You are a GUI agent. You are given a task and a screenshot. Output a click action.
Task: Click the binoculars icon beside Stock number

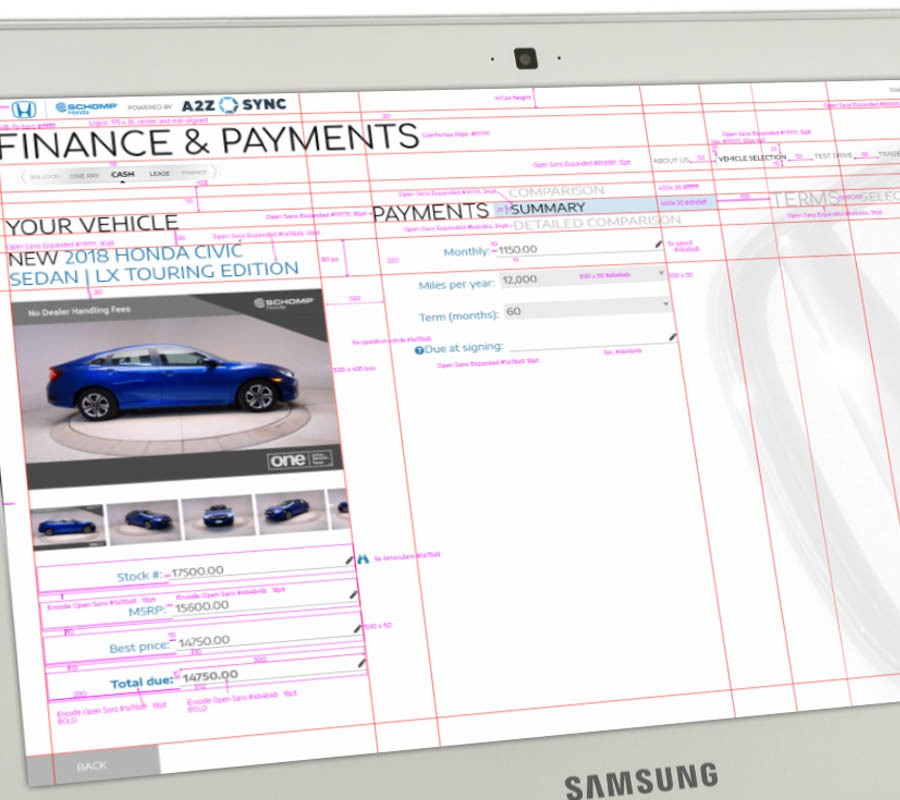tap(362, 558)
